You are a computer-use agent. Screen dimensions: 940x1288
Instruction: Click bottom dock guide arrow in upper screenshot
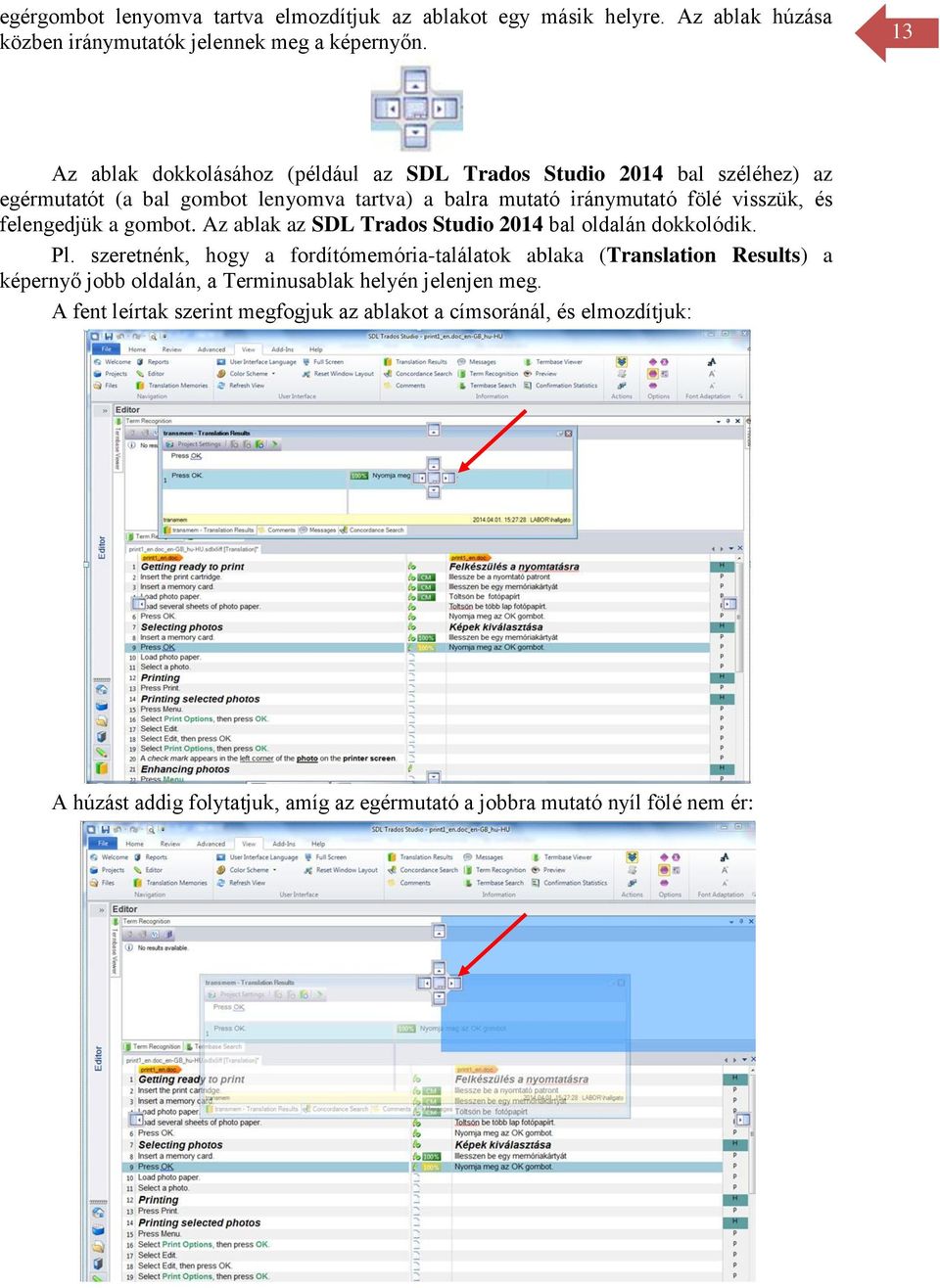434,492
